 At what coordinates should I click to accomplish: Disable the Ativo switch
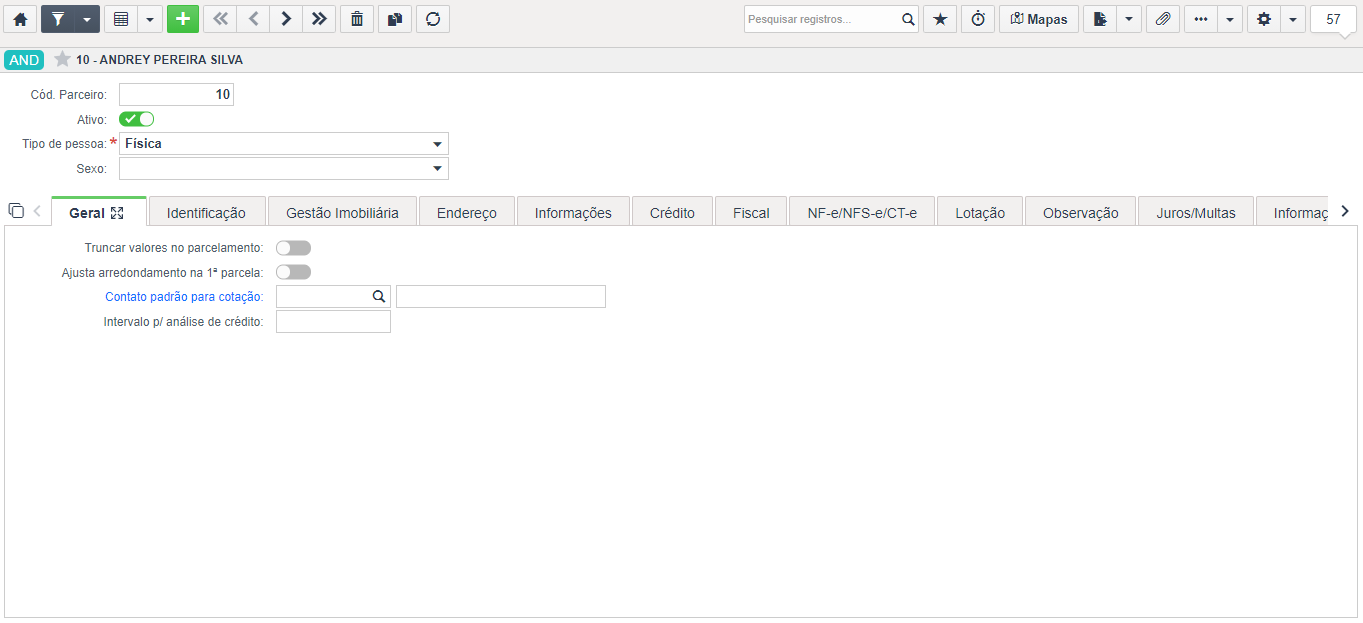(x=136, y=119)
